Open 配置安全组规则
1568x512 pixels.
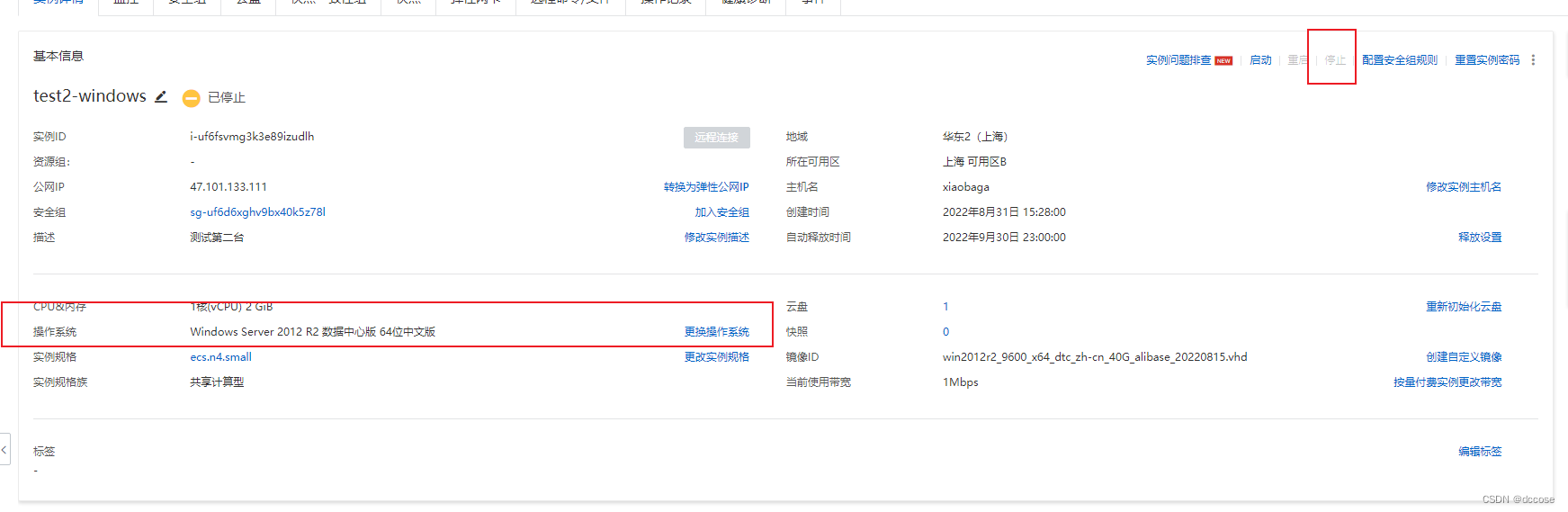click(x=1400, y=60)
